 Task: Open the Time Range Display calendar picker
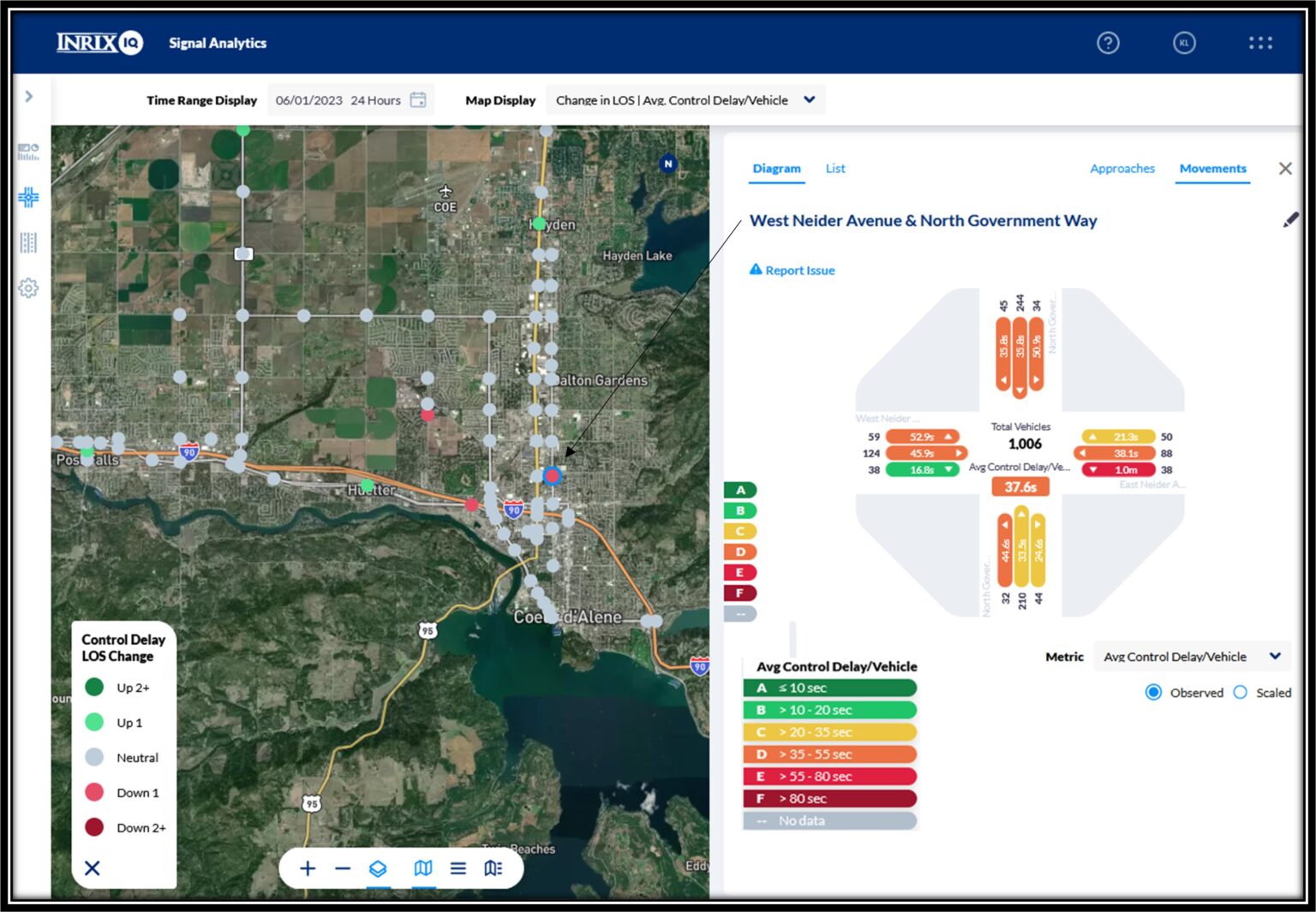417,99
